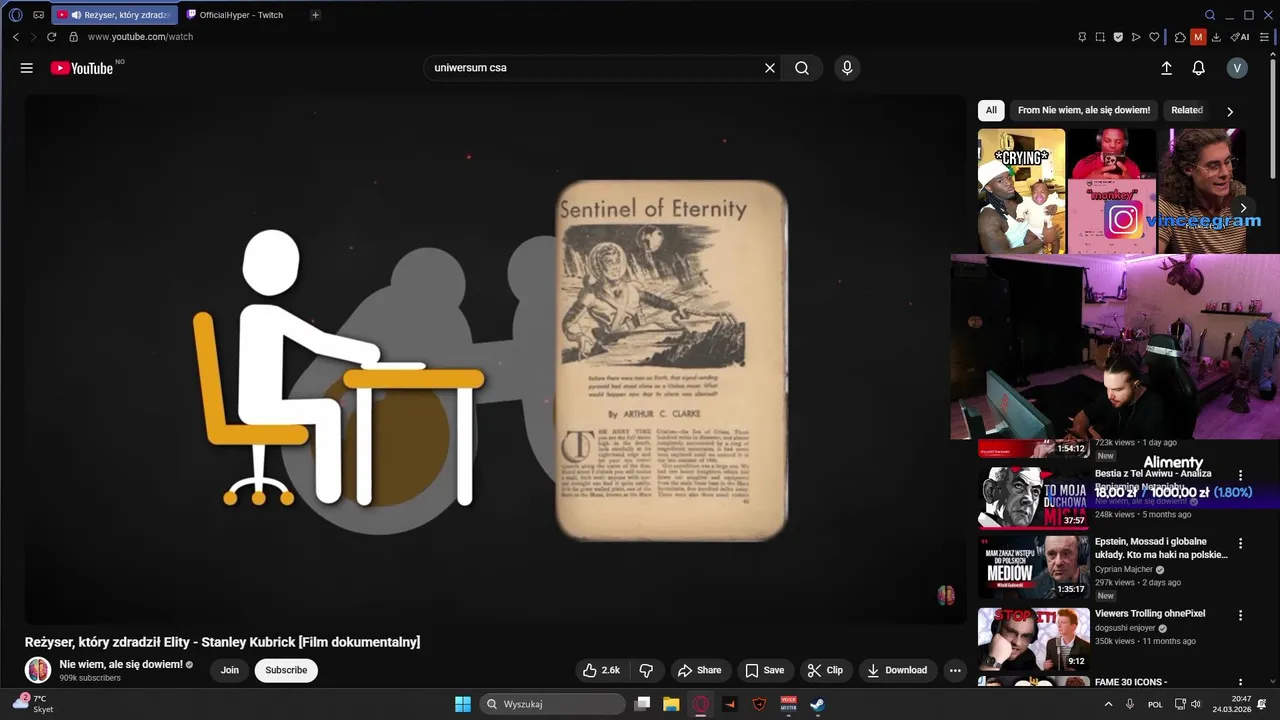Open the browser AI assistant button
The height and width of the screenshot is (720, 1280).
point(1240,37)
